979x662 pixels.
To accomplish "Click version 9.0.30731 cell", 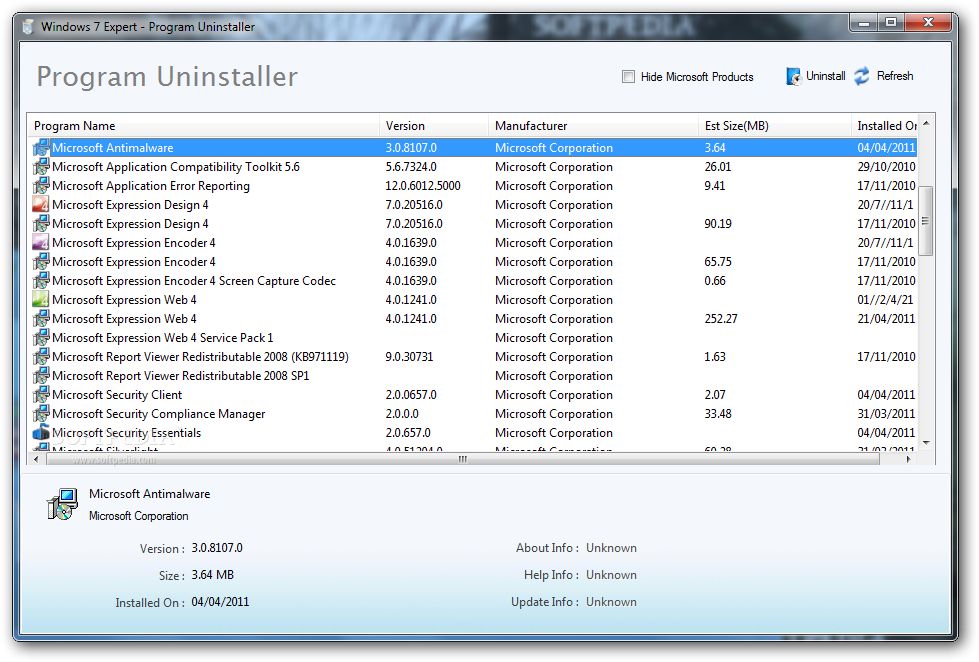I will 409,357.
